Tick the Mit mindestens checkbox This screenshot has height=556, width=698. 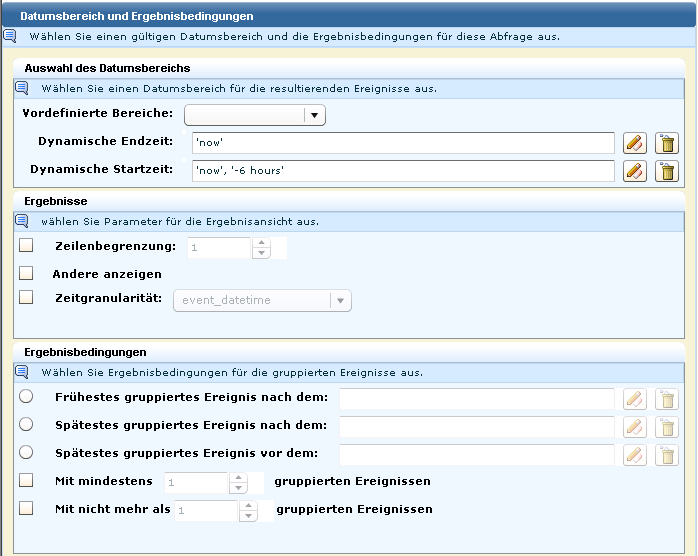[x=26, y=481]
